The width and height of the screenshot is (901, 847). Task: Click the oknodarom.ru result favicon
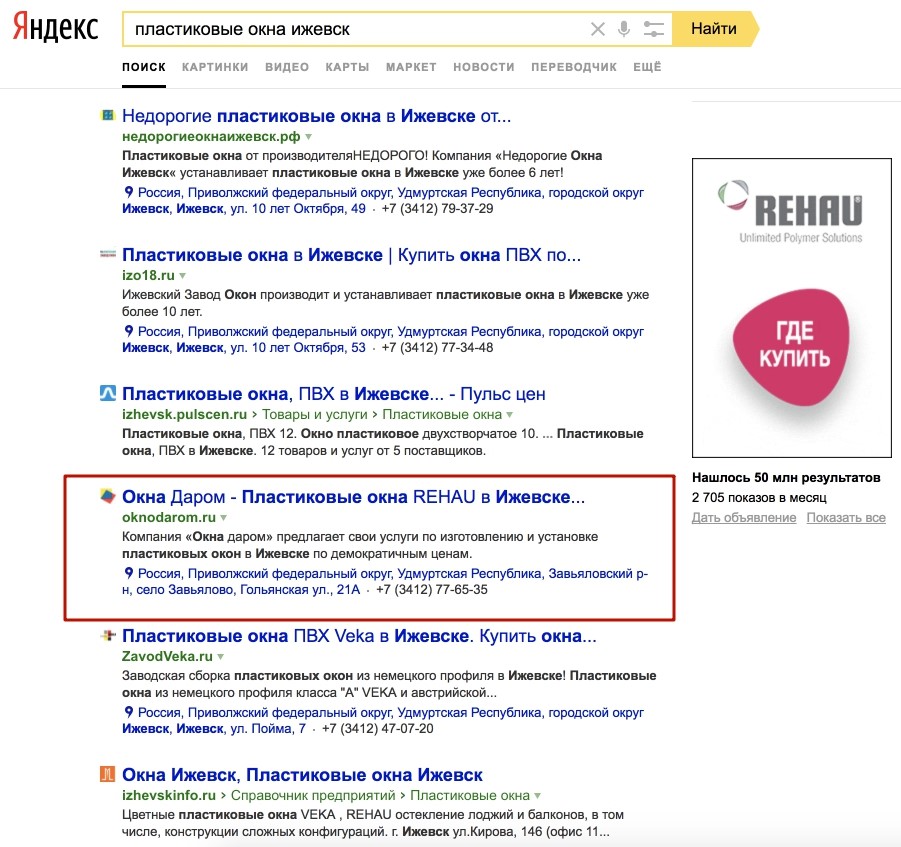(107, 496)
